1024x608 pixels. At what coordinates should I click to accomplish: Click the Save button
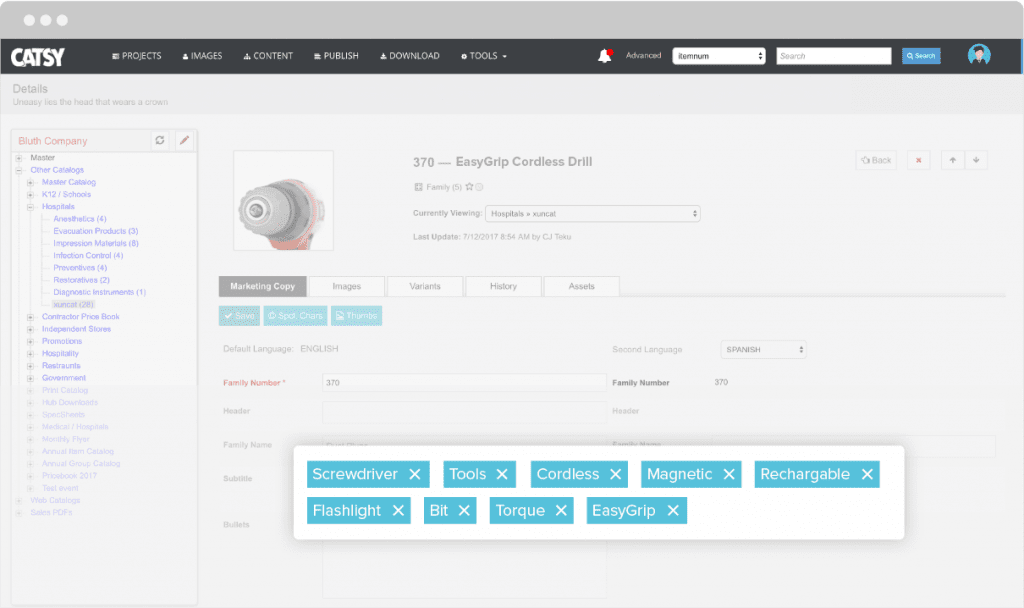pyautogui.click(x=239, y=316)
